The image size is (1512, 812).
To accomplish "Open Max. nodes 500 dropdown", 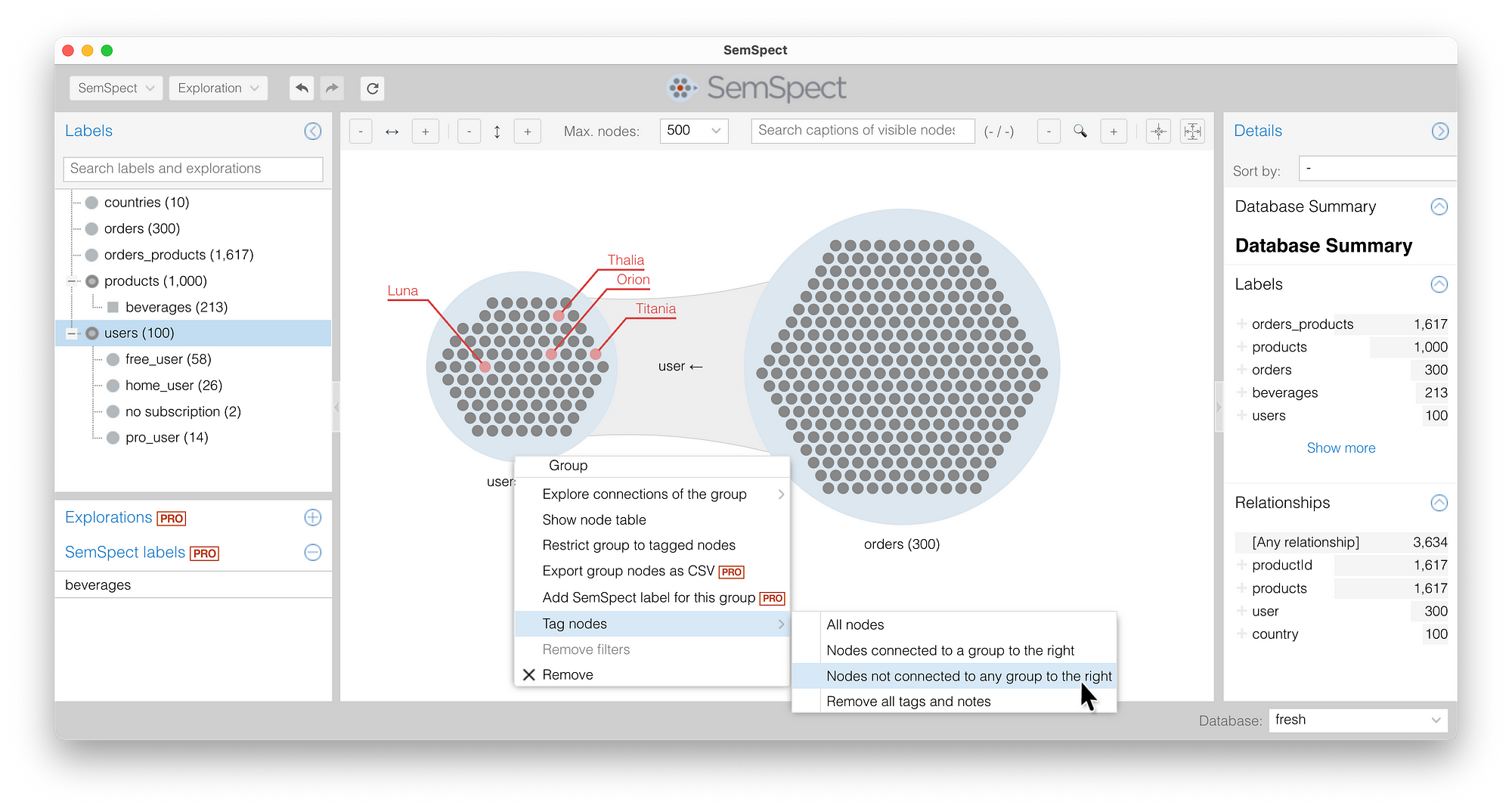I will [694, 131].
